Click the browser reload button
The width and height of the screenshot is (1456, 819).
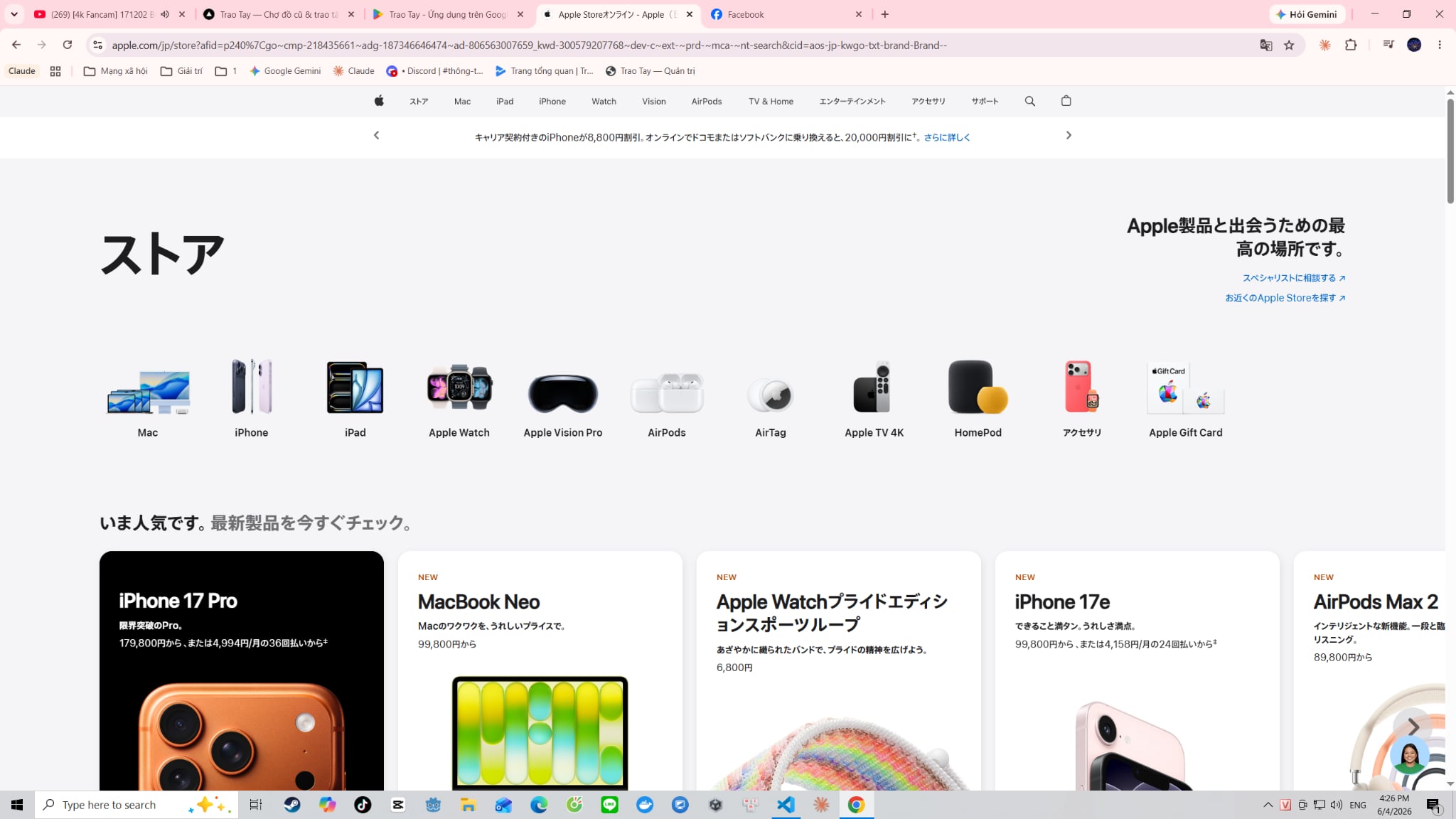point(68,45)
